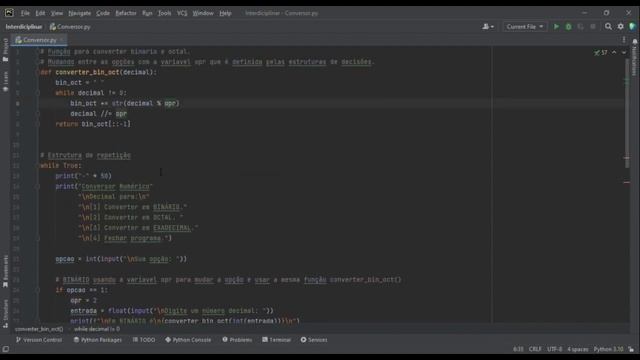
Task: Open the Window menu
Action: (203, 13)
